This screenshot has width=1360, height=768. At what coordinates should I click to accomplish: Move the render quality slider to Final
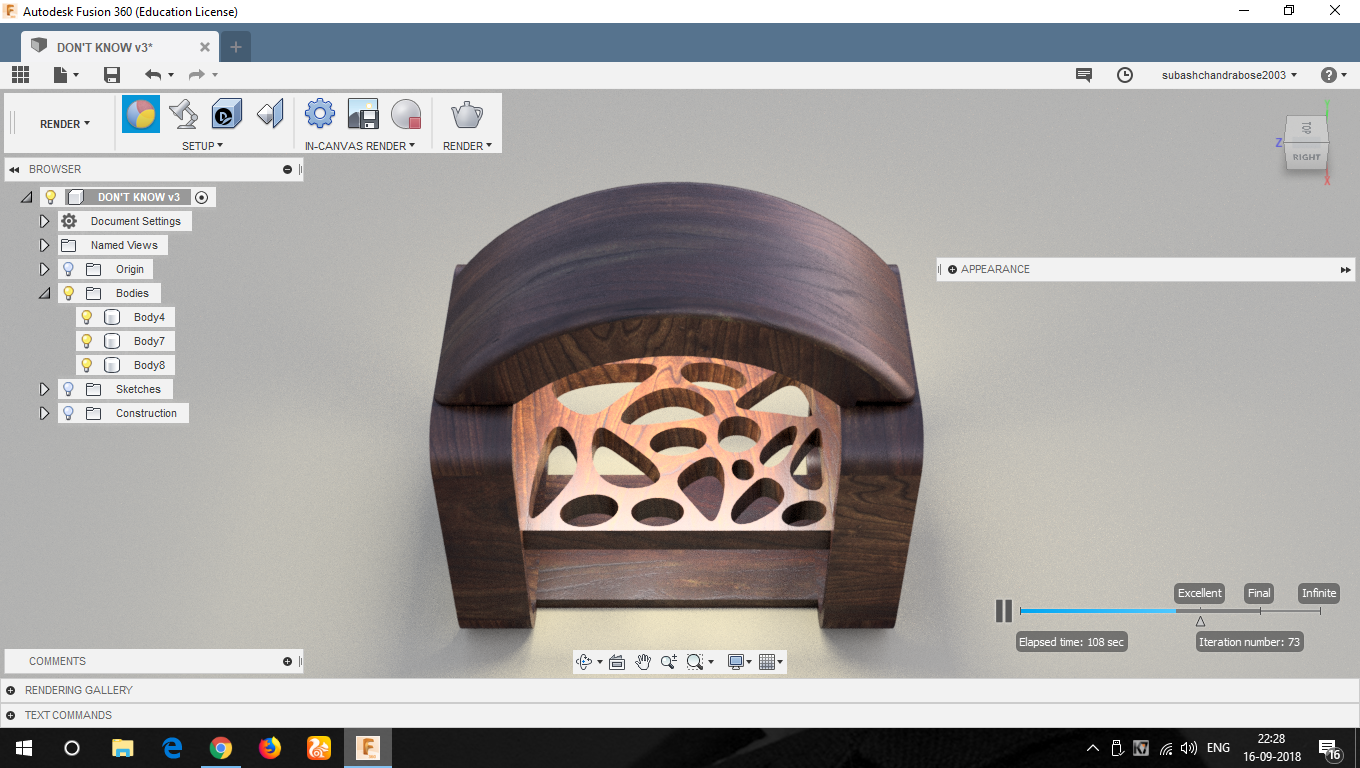tap(1258, 593)
